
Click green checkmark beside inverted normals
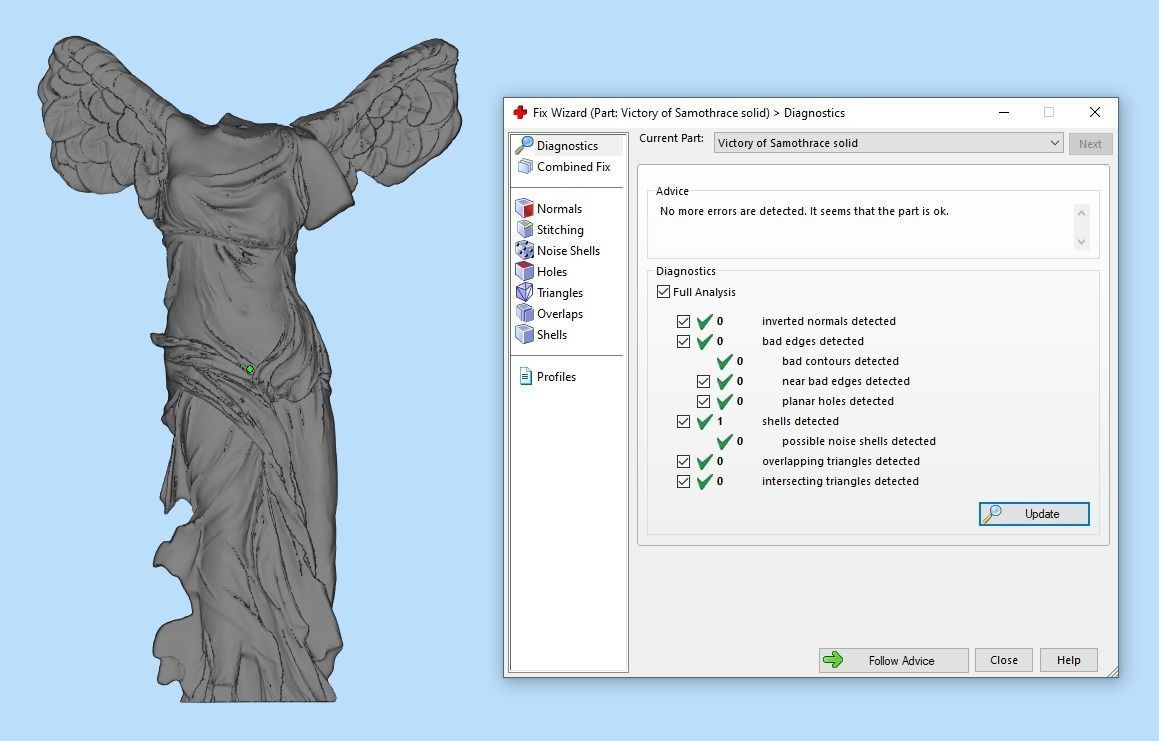[x=704, y=321]
